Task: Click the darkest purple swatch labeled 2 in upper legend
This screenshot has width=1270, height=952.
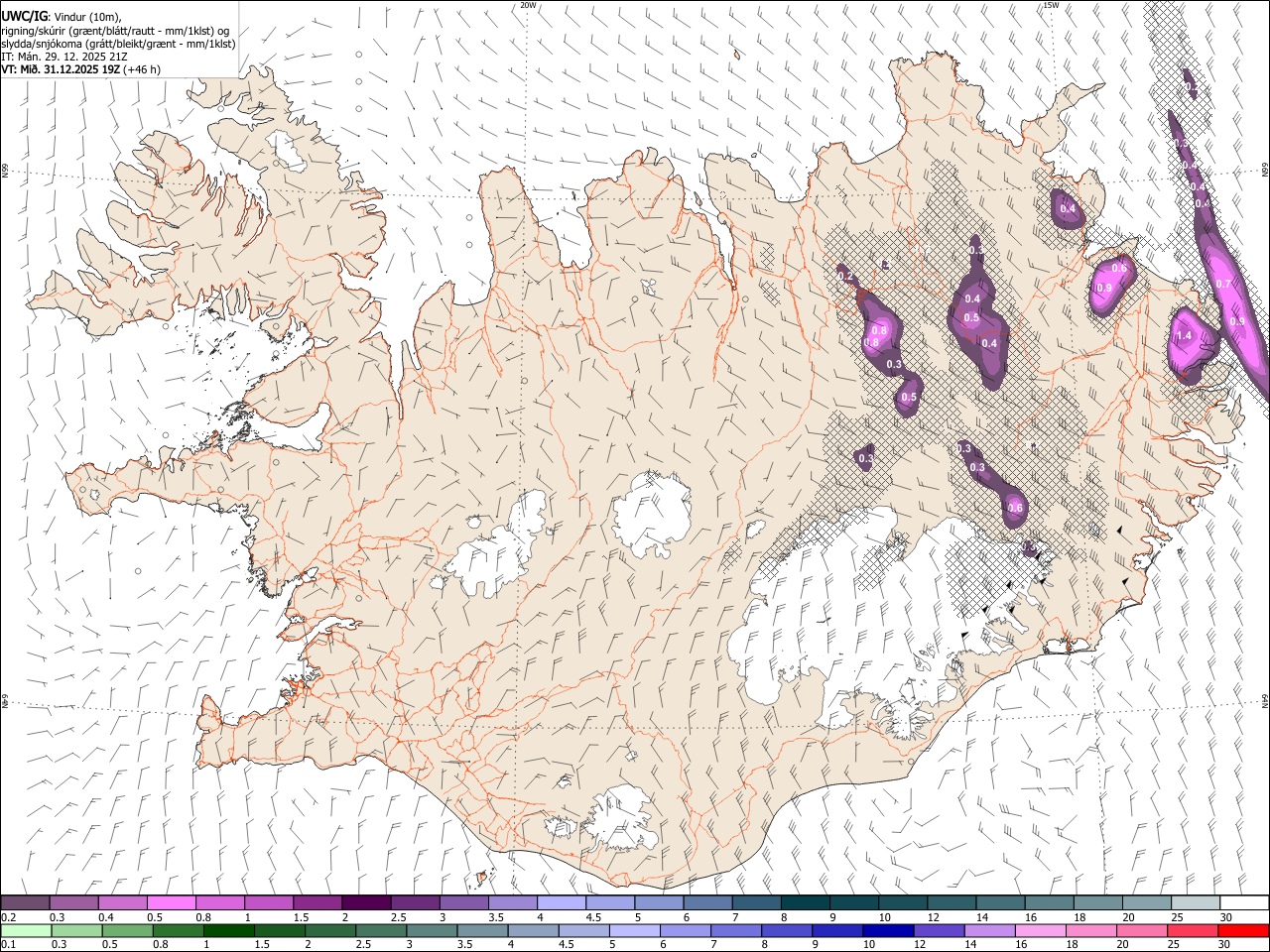Action: [366, 902]
